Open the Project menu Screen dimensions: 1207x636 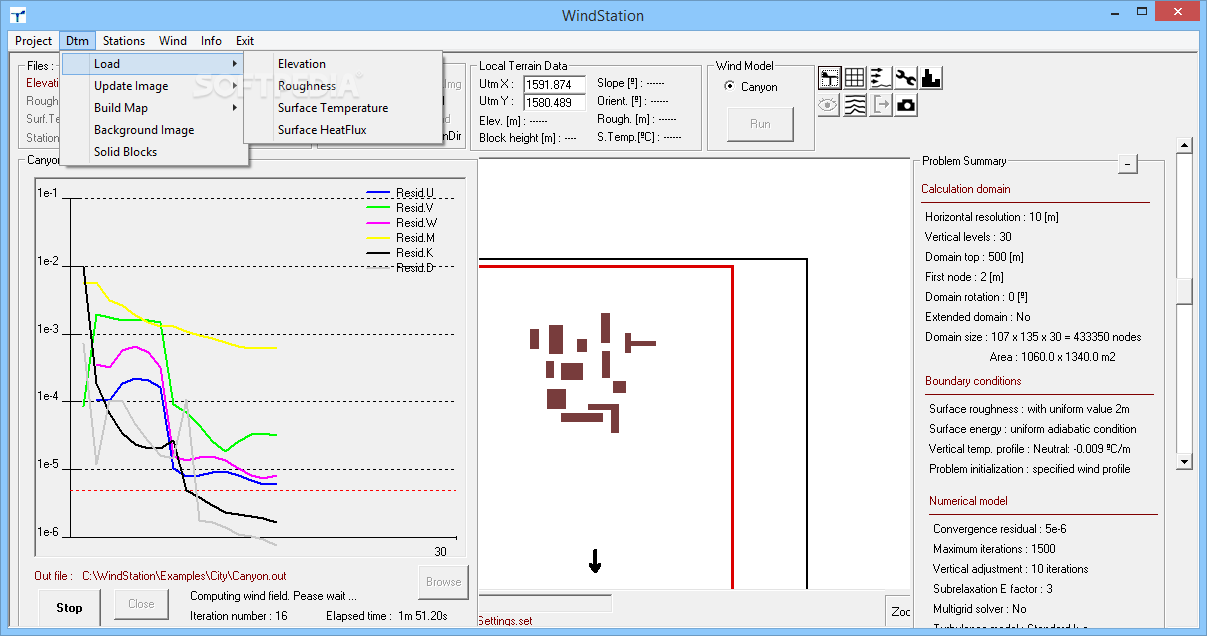point(34,41)
